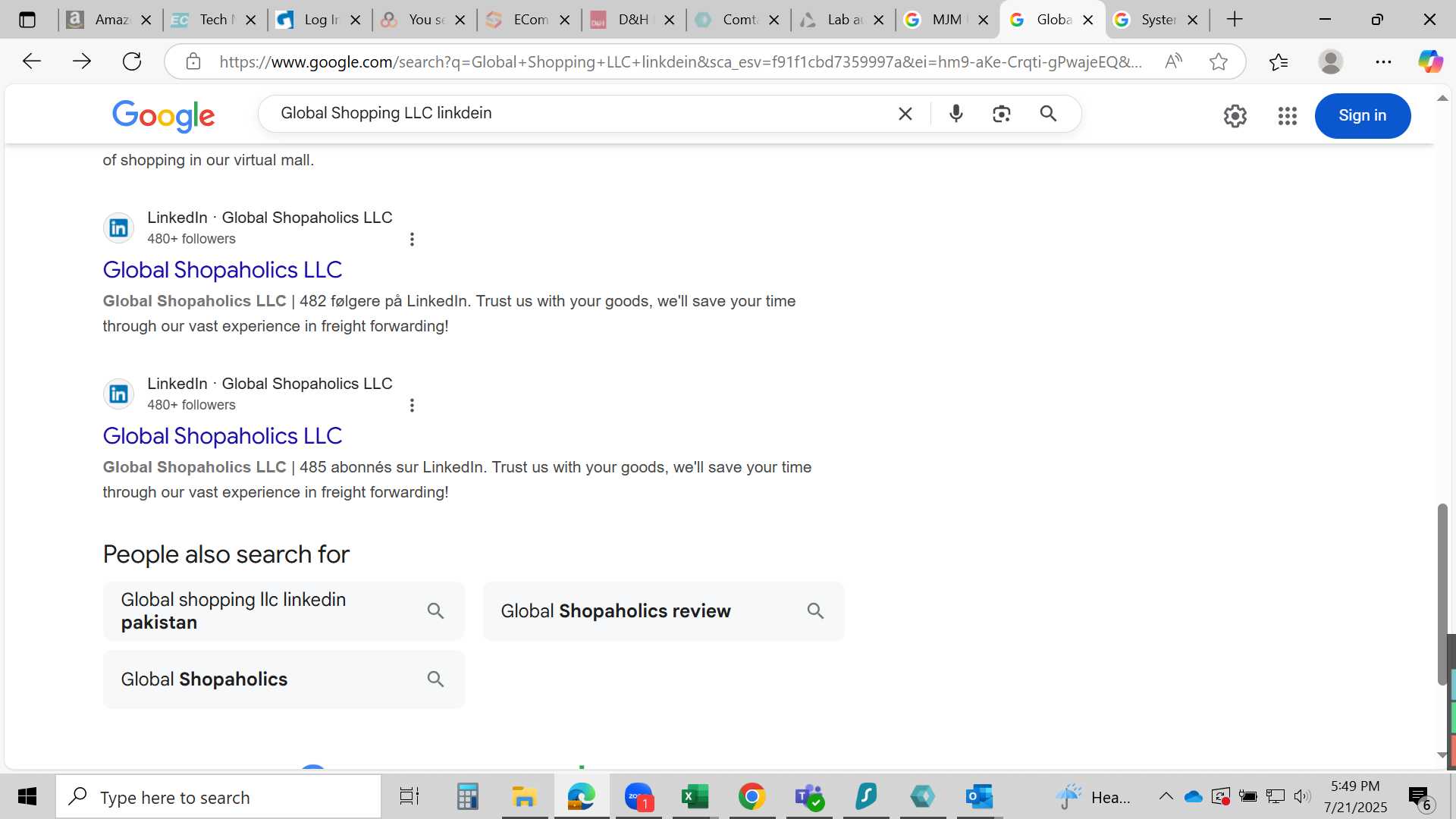Image resolution: width=1456 pixels, height=819 pixels.
Task: Close the Lab tab
Action: point(879,20)
